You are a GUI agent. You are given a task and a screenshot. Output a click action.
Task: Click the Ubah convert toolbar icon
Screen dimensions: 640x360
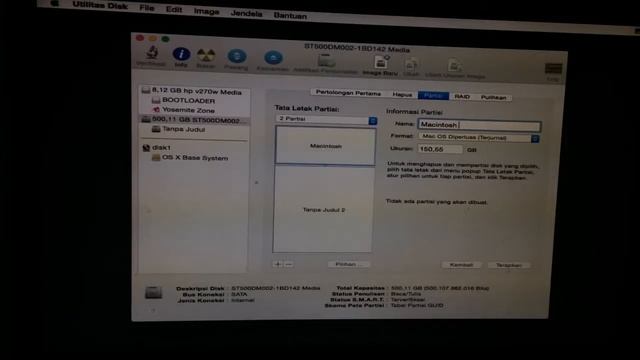[411, 64]
